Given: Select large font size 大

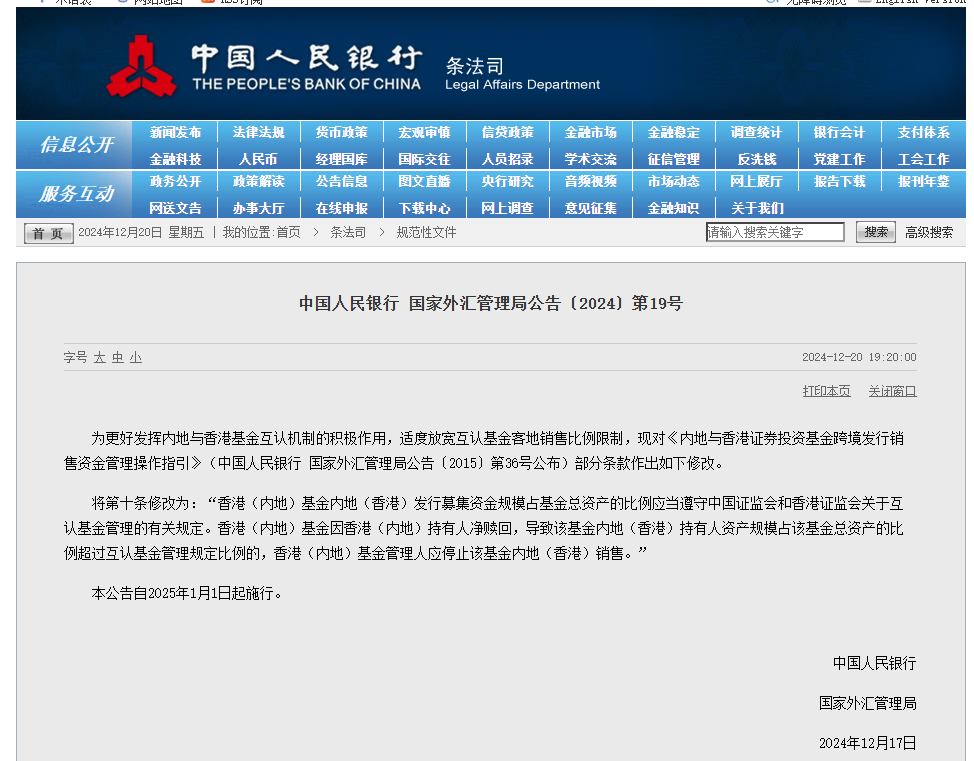Looking at the screenshot, I should coord(99,357).
